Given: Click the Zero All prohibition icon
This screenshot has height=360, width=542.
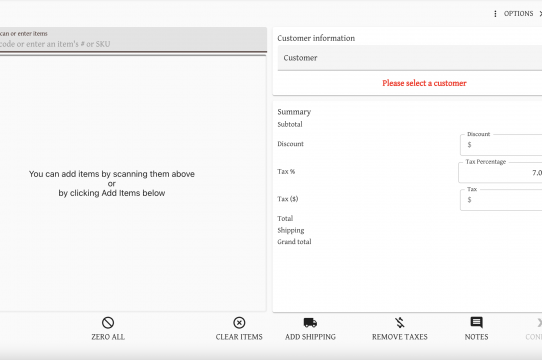Looking at the screenshot, I should (108, 323).
